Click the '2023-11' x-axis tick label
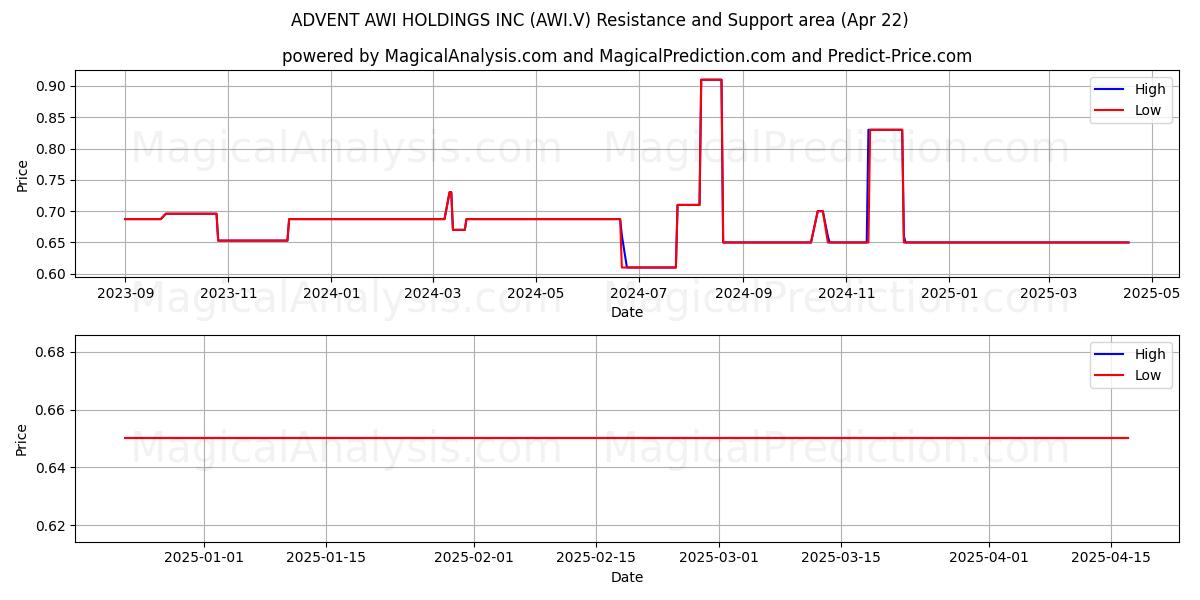Viewport: 1200px width, 600px height. [228, 293]
